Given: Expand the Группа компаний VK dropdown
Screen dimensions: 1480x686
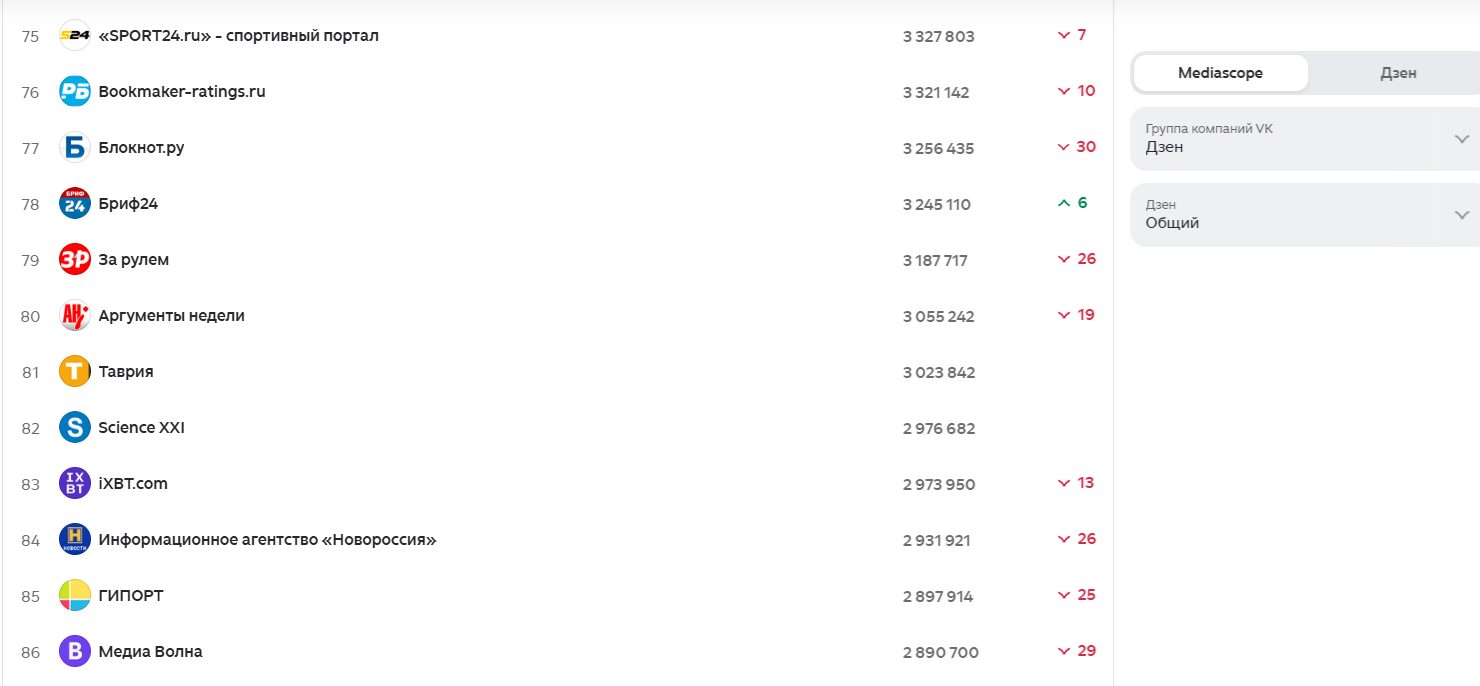Looking at the screenshot, I should 1305,139.
